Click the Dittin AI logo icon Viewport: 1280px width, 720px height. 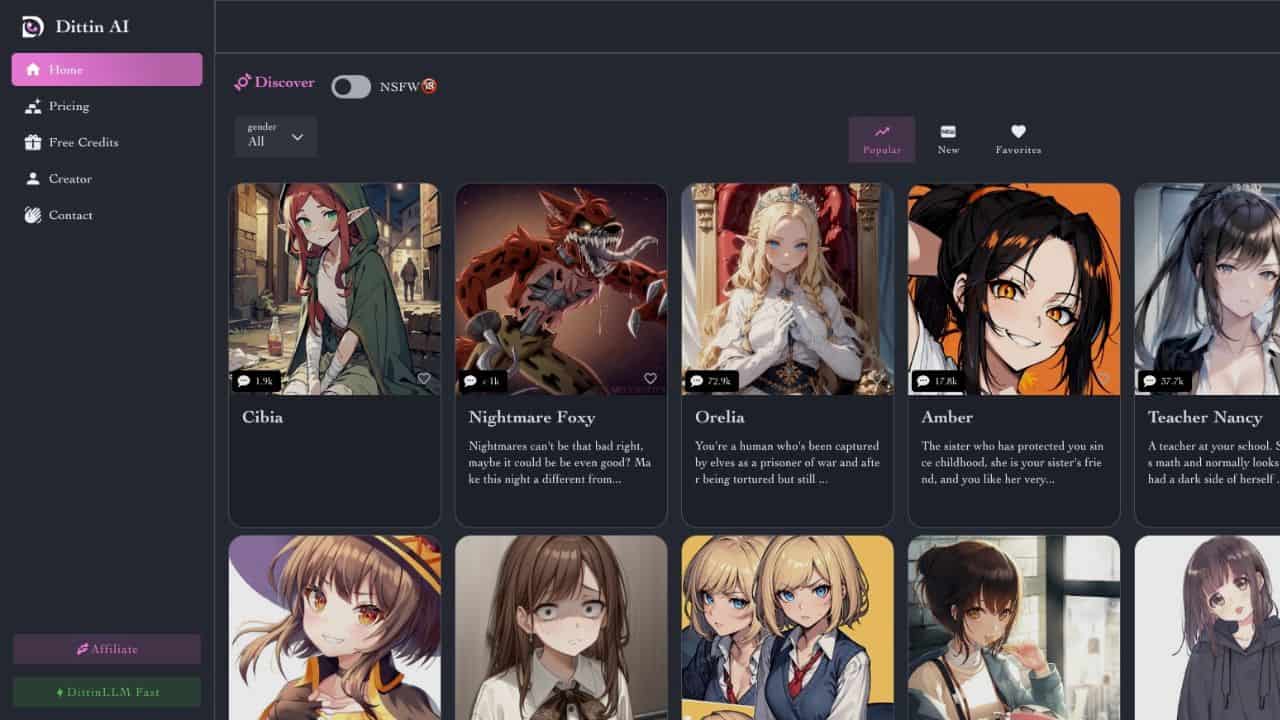(33, 27)
